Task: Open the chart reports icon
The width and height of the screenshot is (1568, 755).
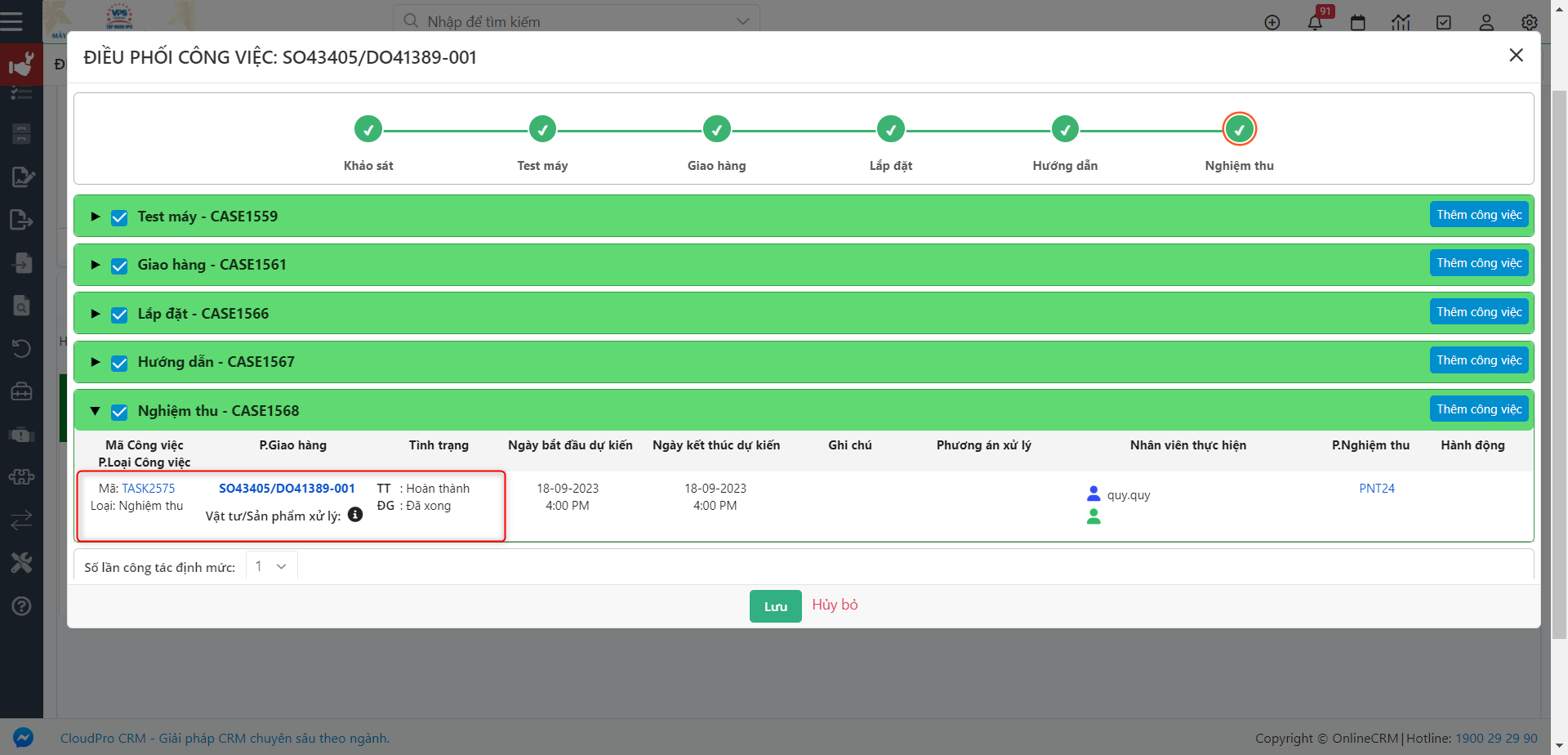Action: 1401,23
